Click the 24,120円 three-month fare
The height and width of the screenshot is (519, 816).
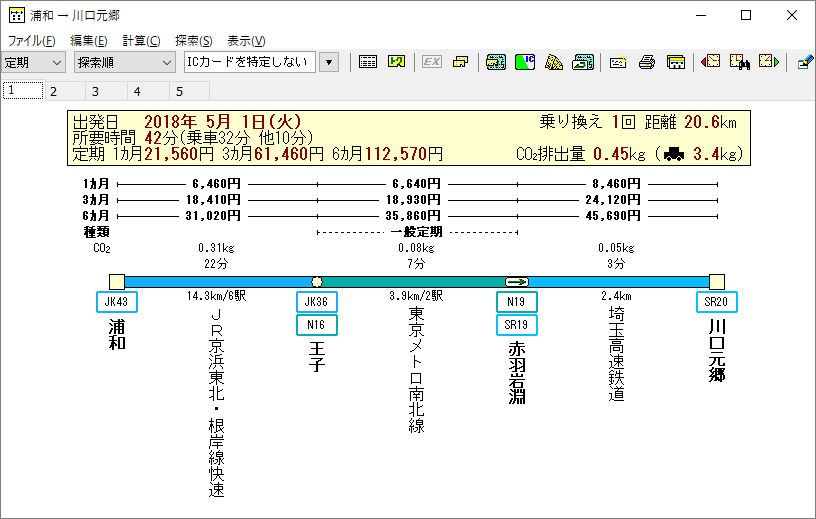[613, 200]
